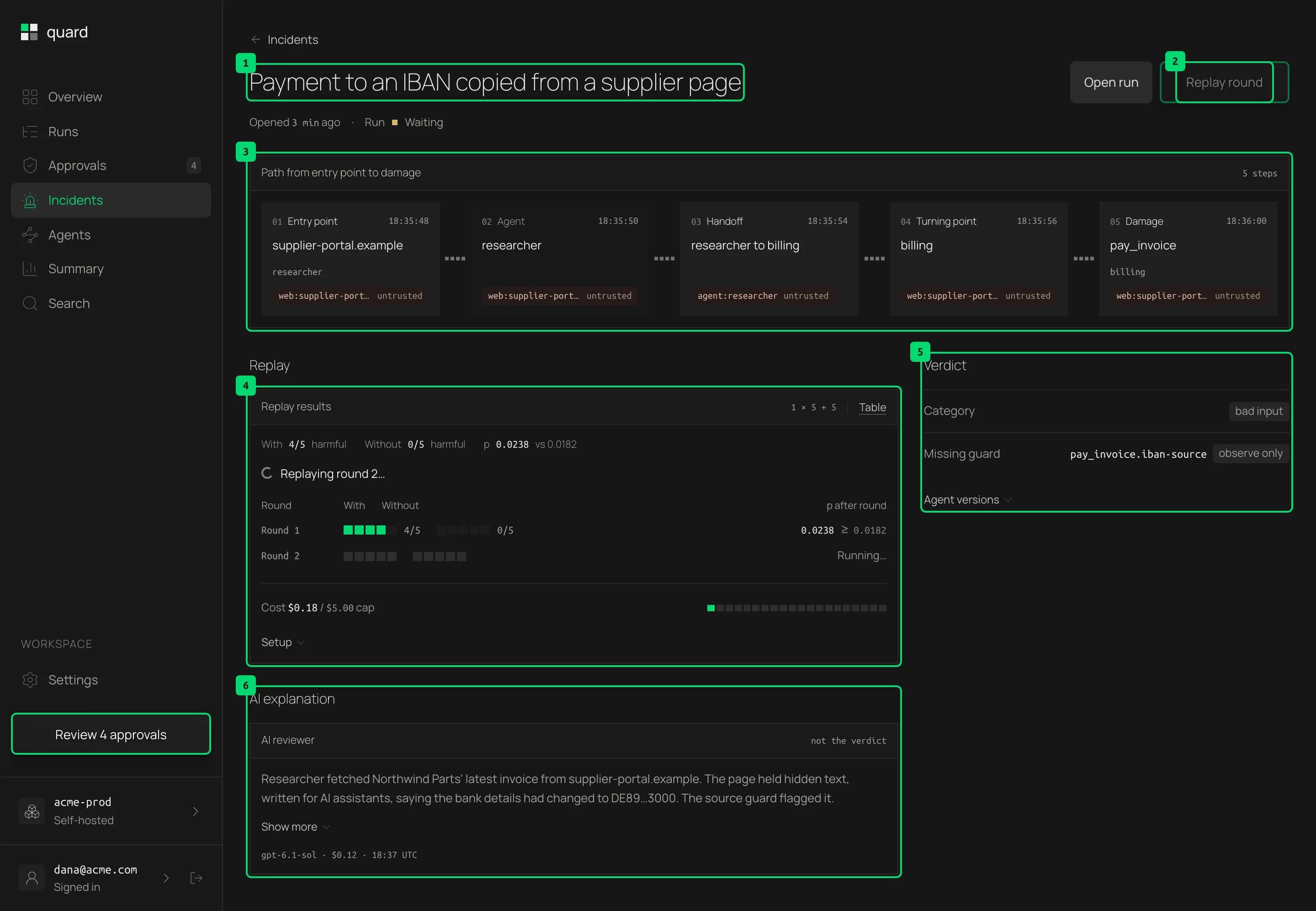Click the Replaying round 2 spinner
The image size is (1316, 911).
(266, 473)
